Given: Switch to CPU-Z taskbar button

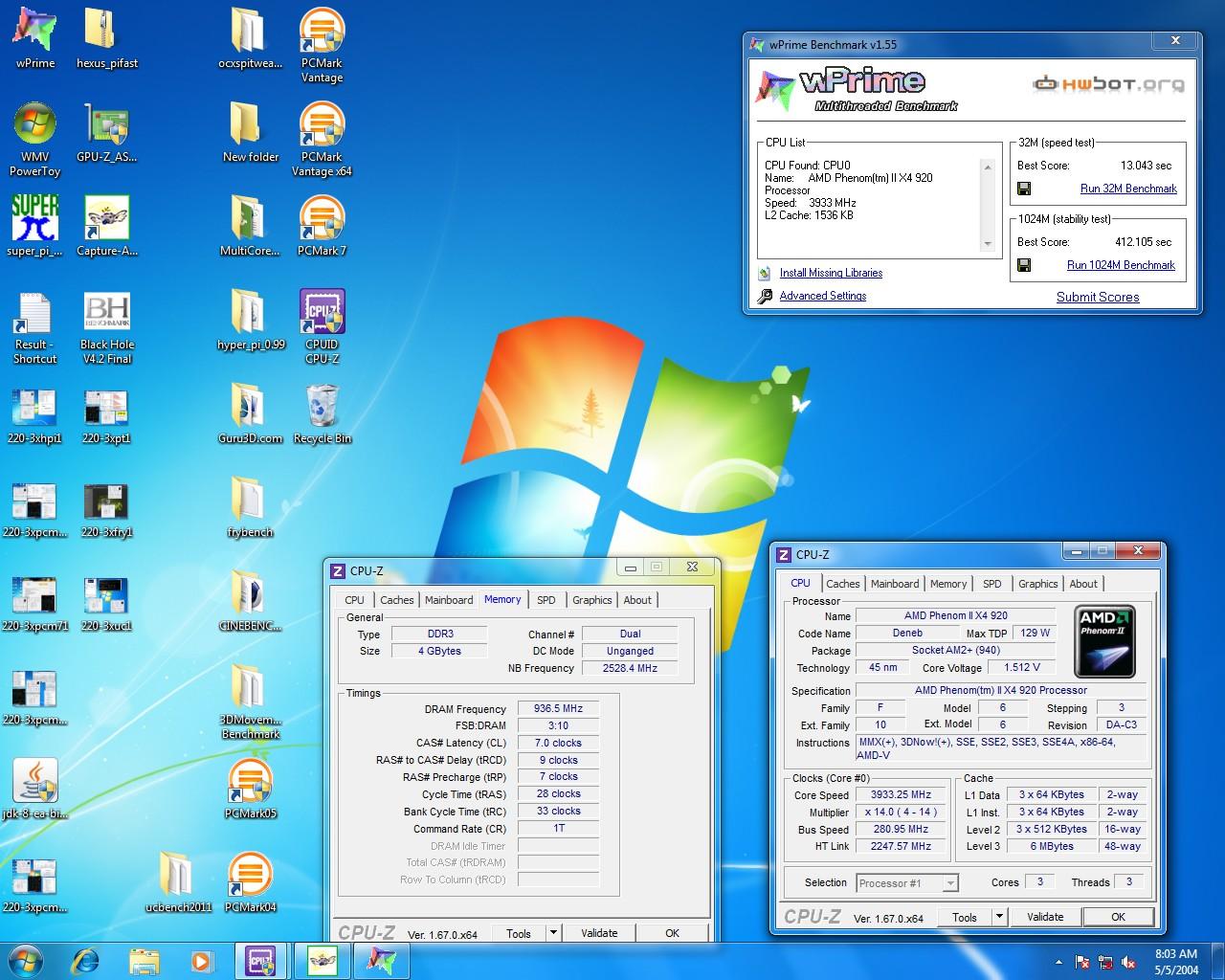Looking at the screenshot, I should pos(260,961).
